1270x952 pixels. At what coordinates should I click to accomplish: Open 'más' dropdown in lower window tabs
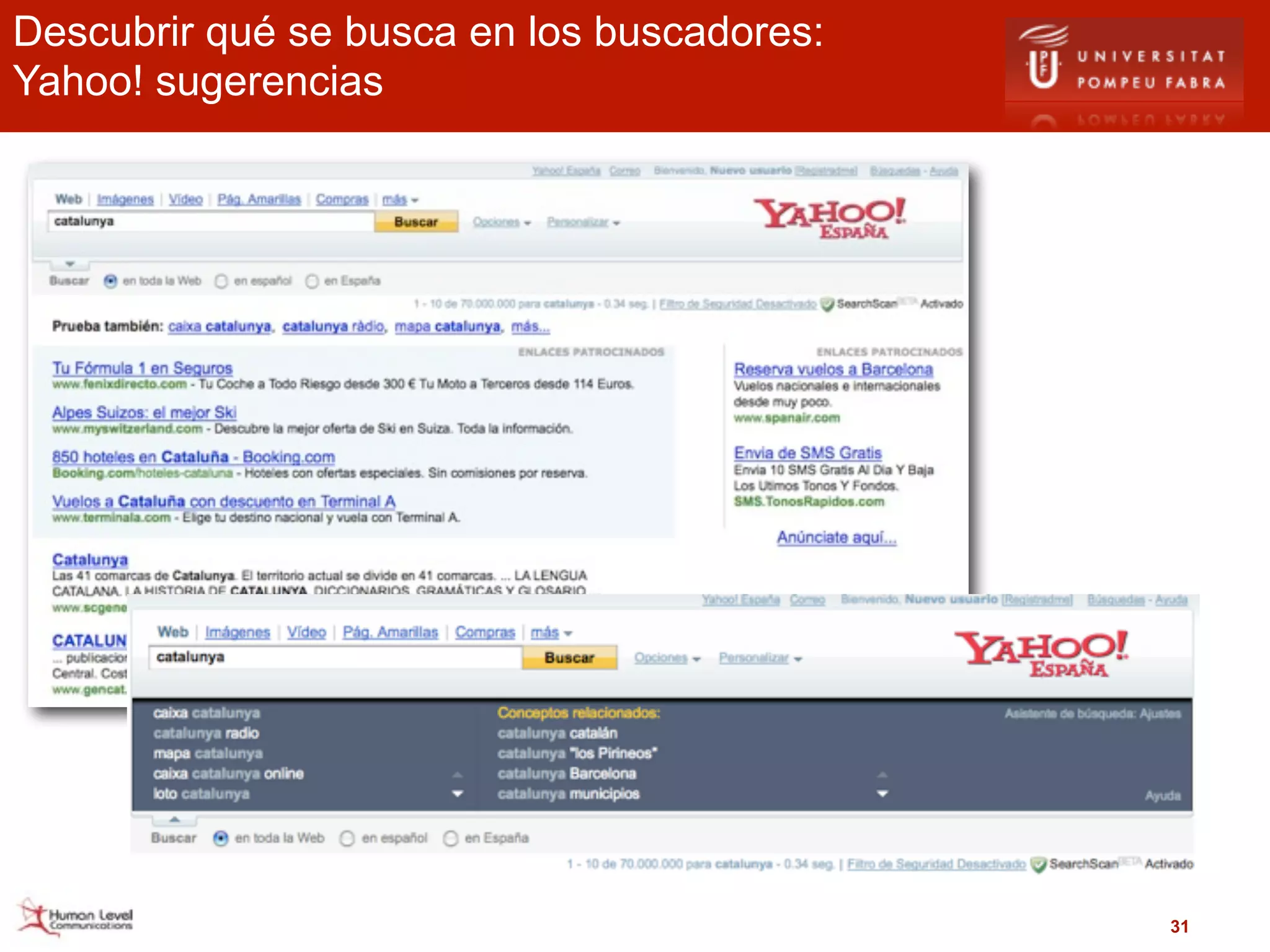(551, 632)
